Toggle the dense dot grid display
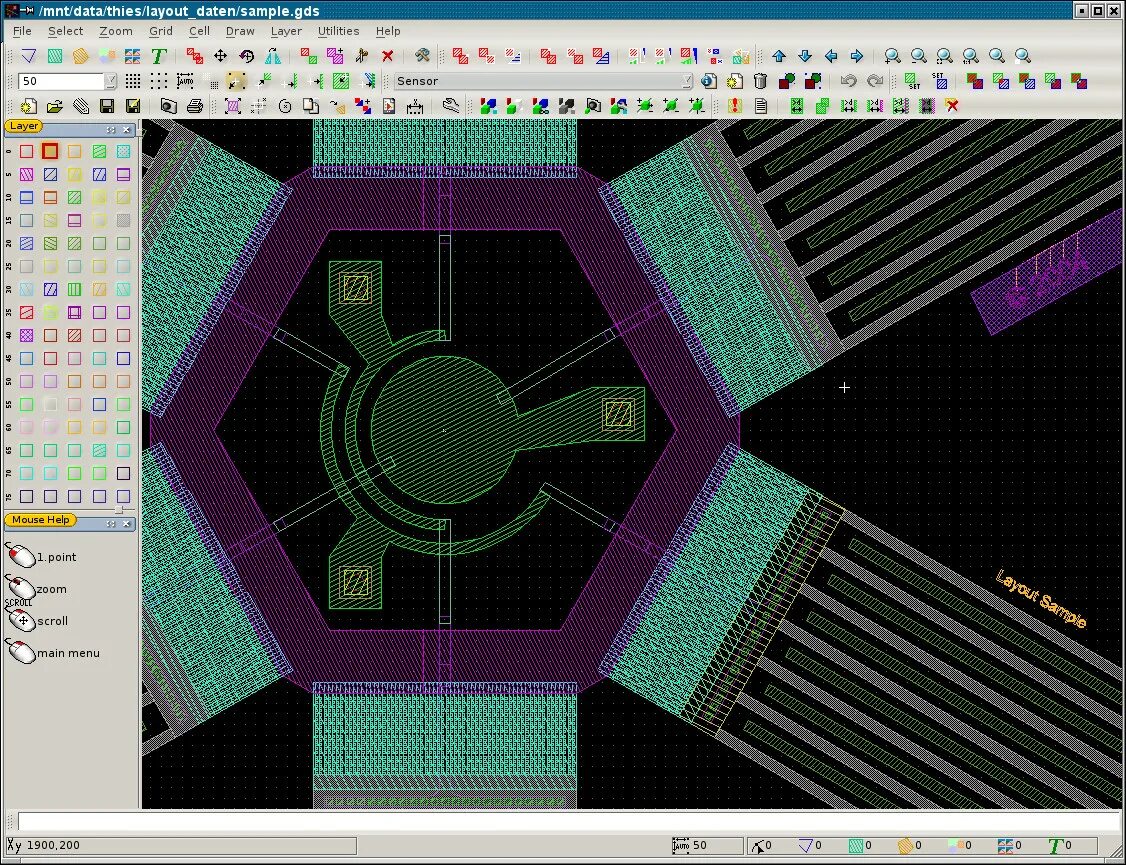 click(133, 81)
